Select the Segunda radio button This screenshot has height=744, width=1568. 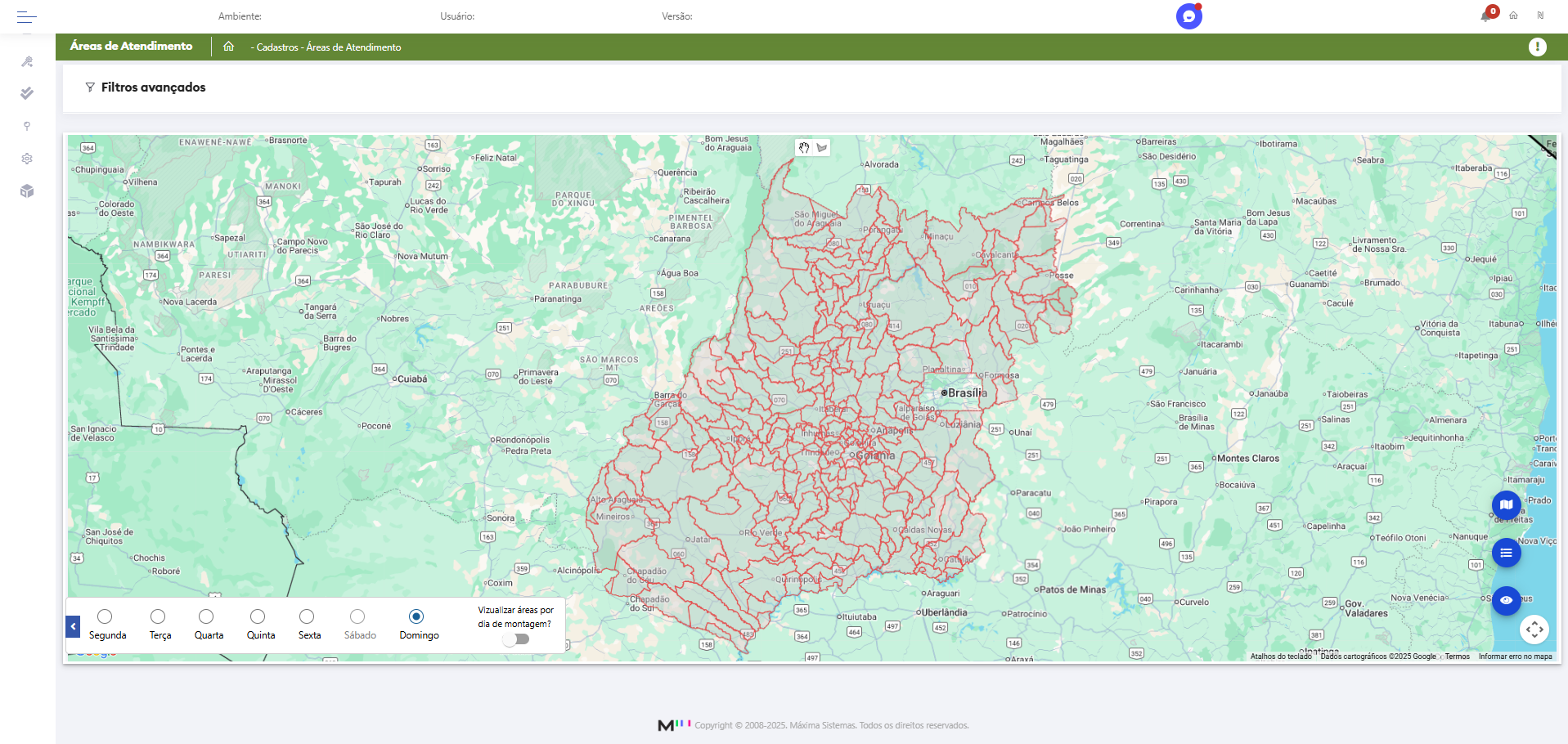point(105,616)
